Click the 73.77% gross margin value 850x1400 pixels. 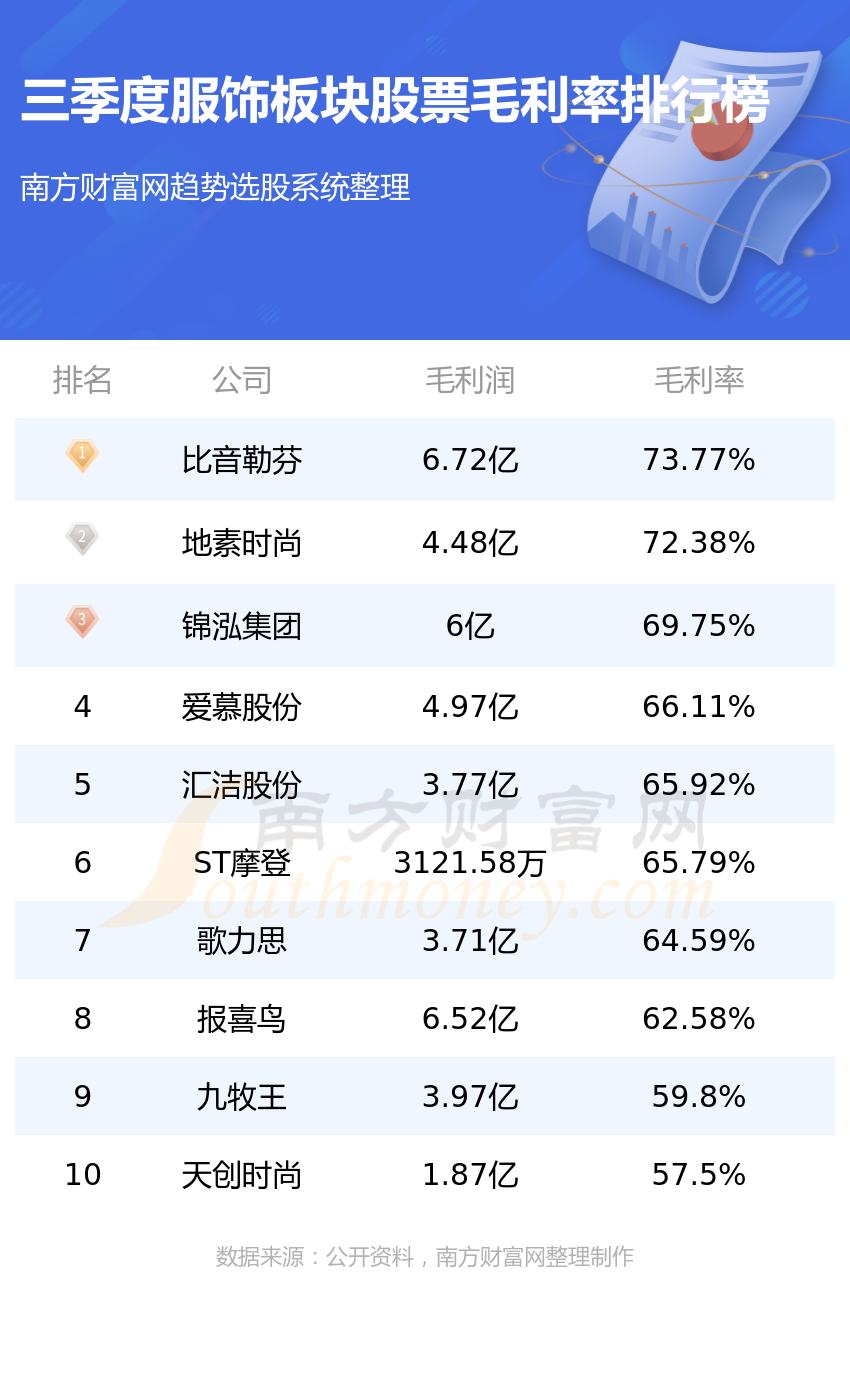(x=699, y=460)
